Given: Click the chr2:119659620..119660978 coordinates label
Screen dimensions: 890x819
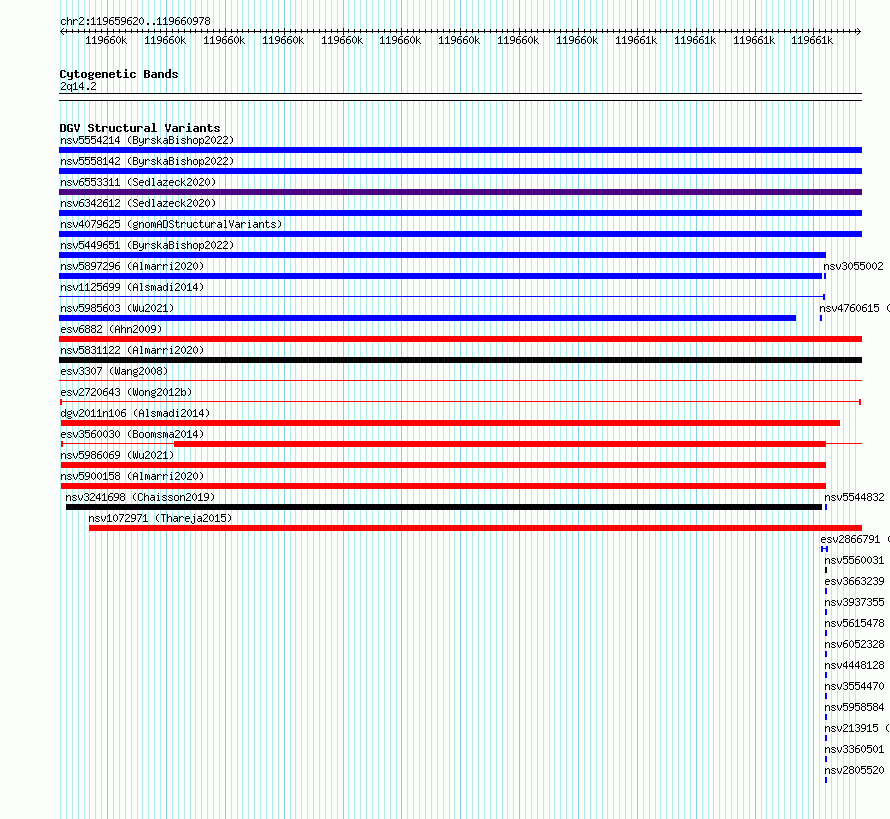Looking at the screenshot, I should [x=135, y=21].
